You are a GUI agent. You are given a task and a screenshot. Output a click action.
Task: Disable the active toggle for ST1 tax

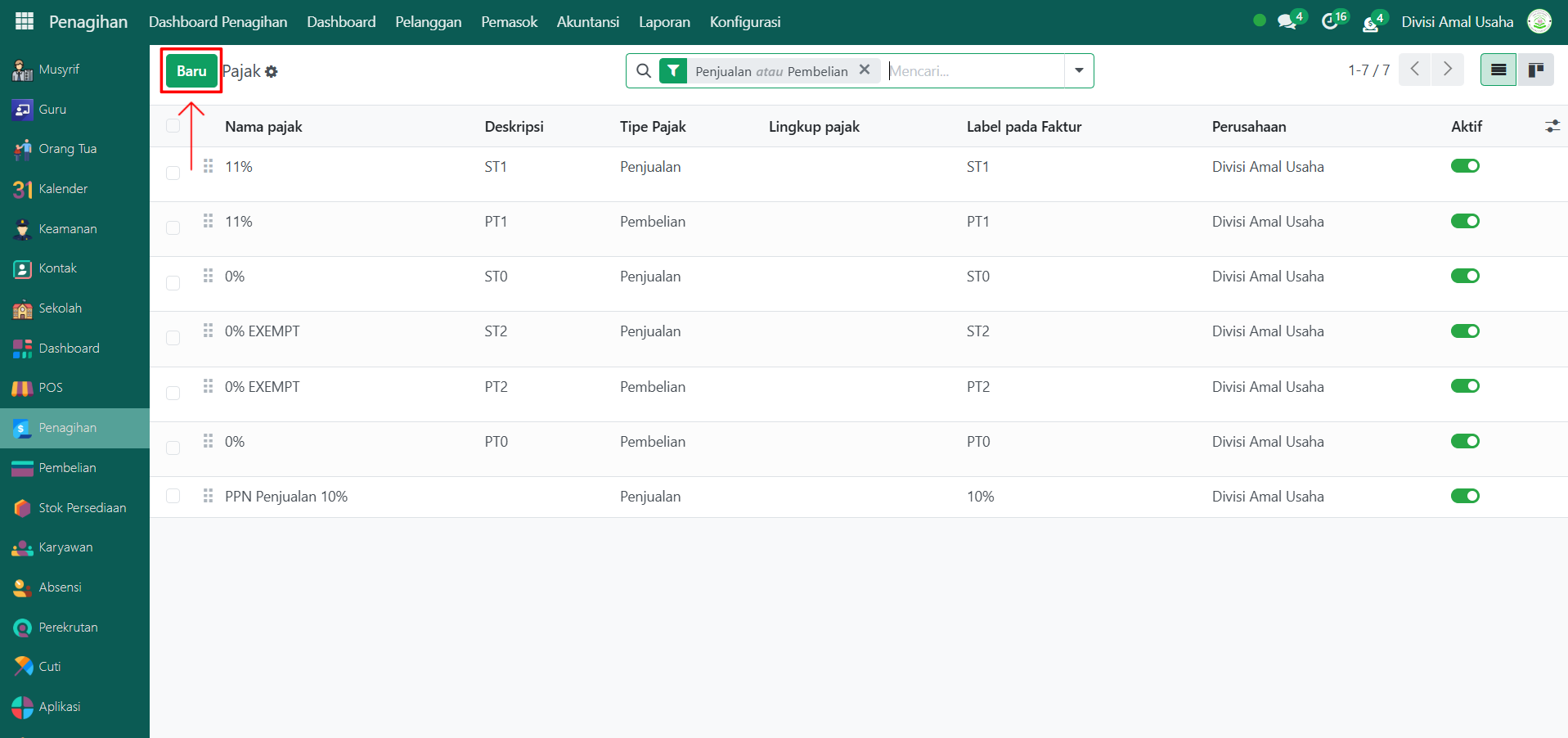click(x=1465, y=166)
